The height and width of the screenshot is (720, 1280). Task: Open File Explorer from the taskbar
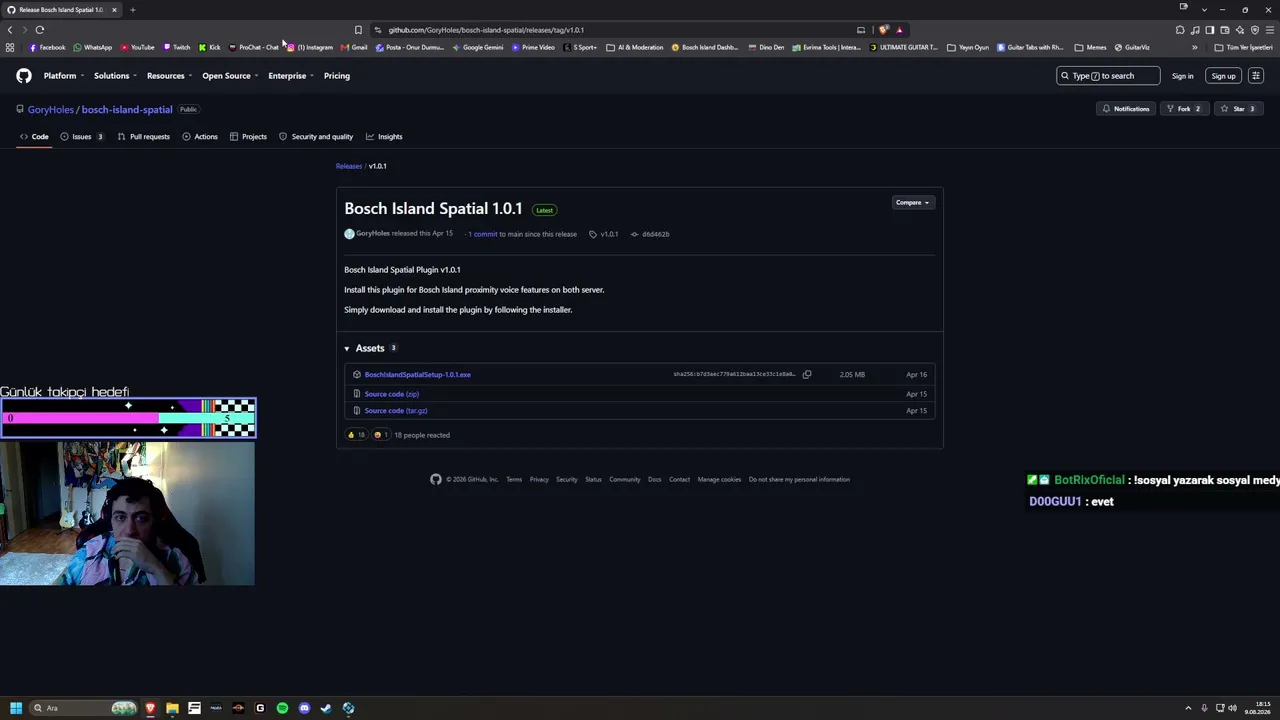tap(172, 708)
